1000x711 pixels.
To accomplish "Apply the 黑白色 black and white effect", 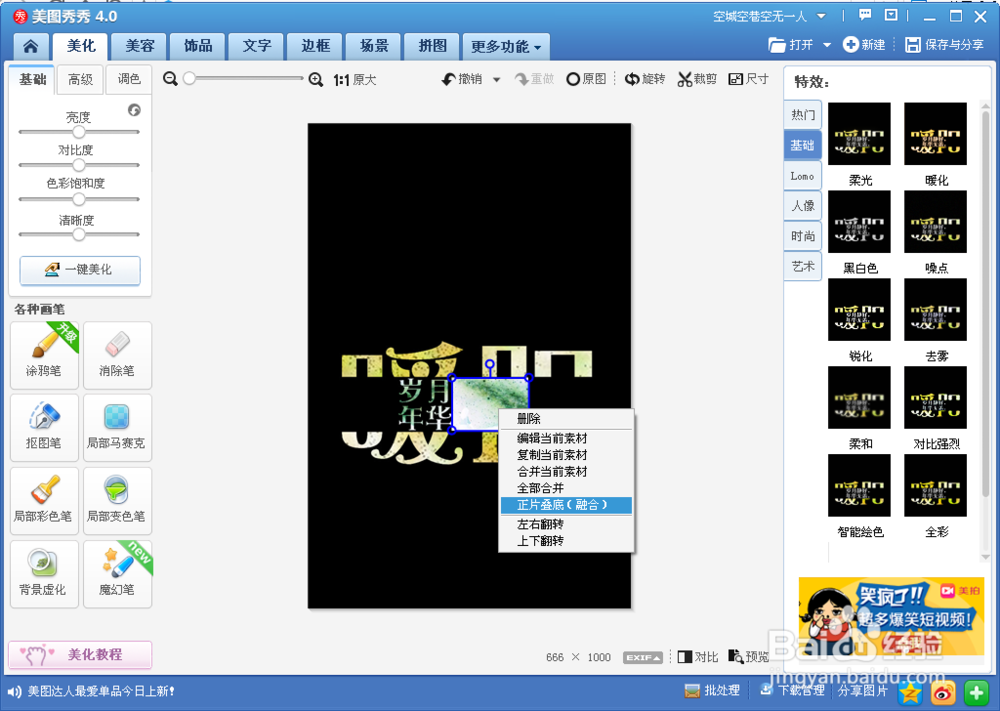I will click(x=859, y=222).
